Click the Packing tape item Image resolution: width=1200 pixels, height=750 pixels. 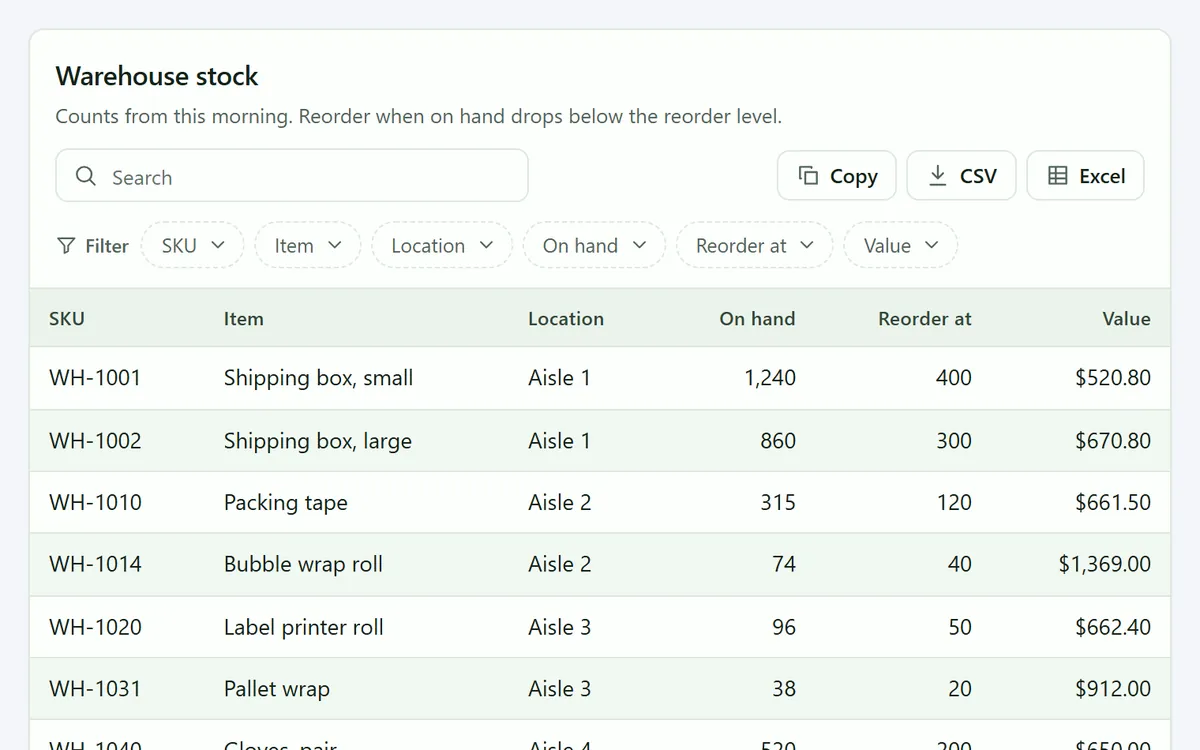point(286,502)
